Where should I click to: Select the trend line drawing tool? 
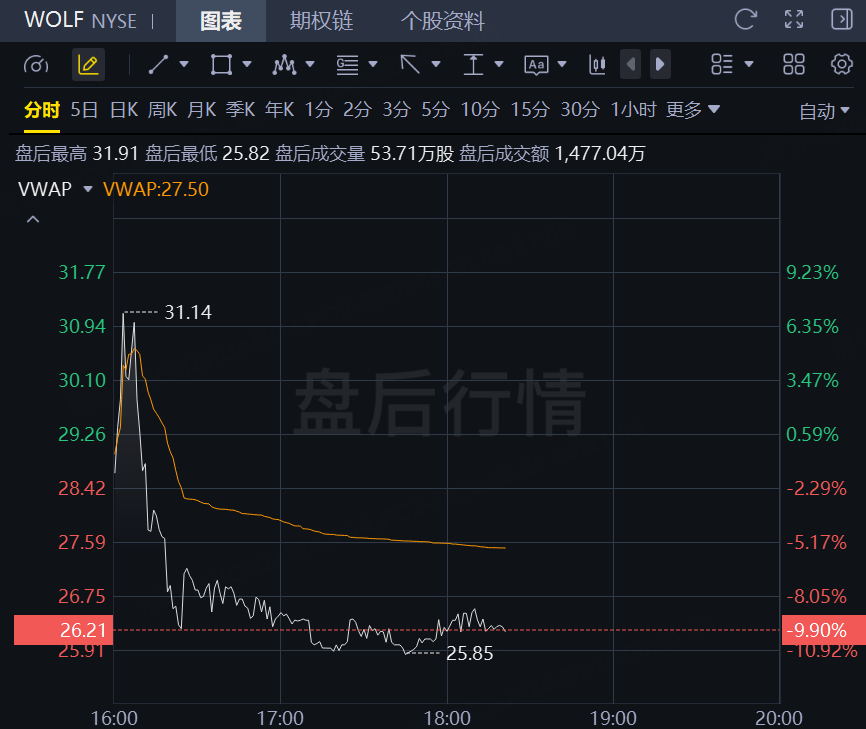[x=158, y=65]
